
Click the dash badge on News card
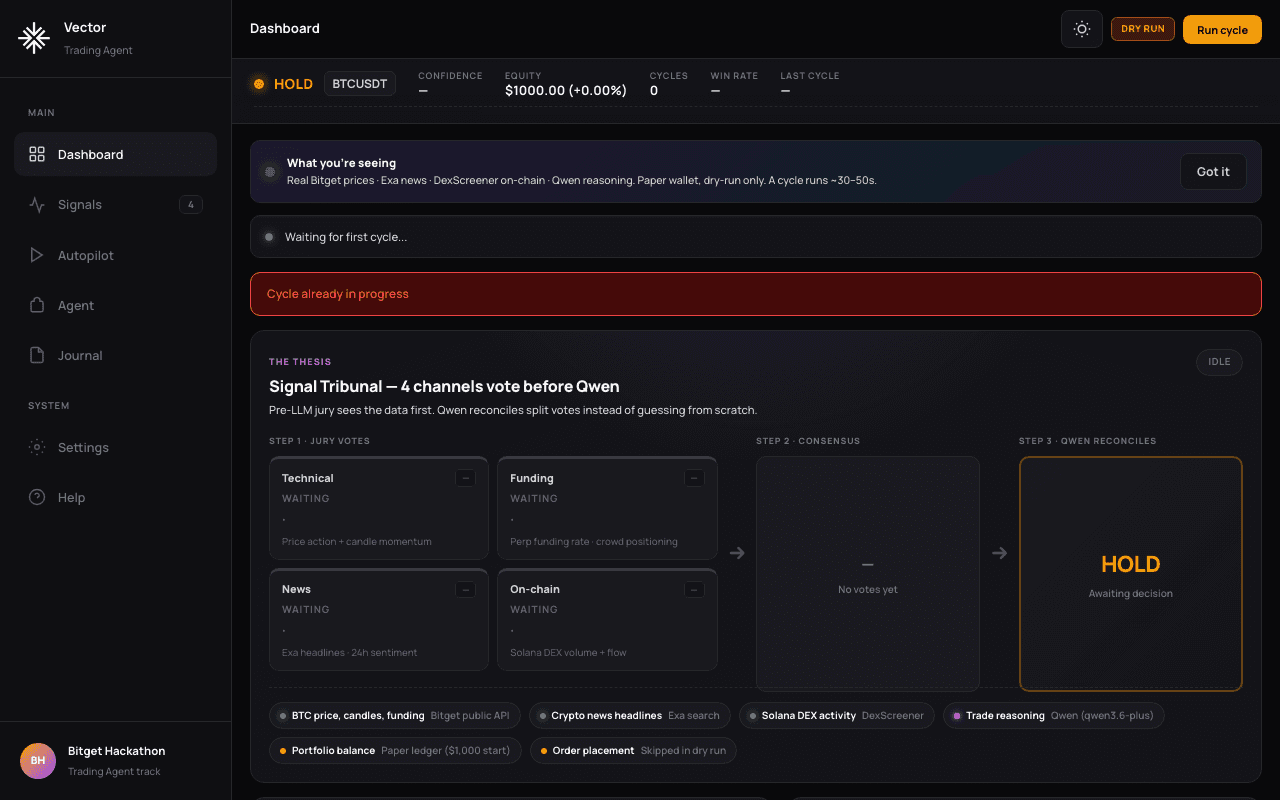[x=465, y=589]
